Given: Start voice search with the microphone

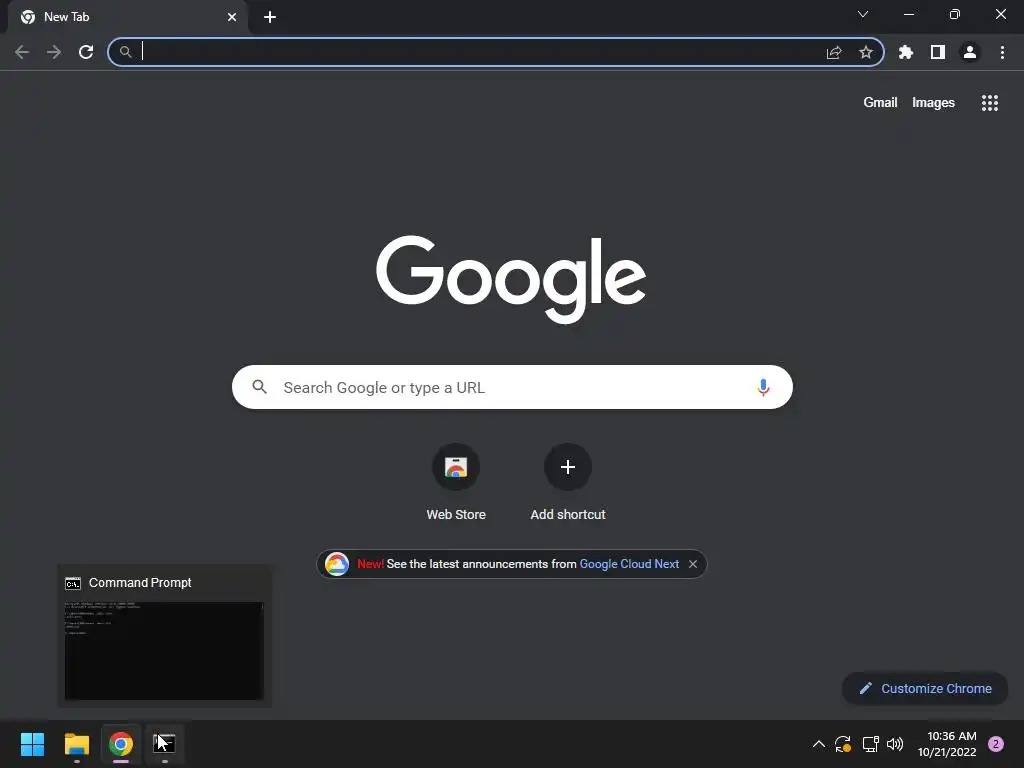Looking at the screenshot, I should (763, 387).
